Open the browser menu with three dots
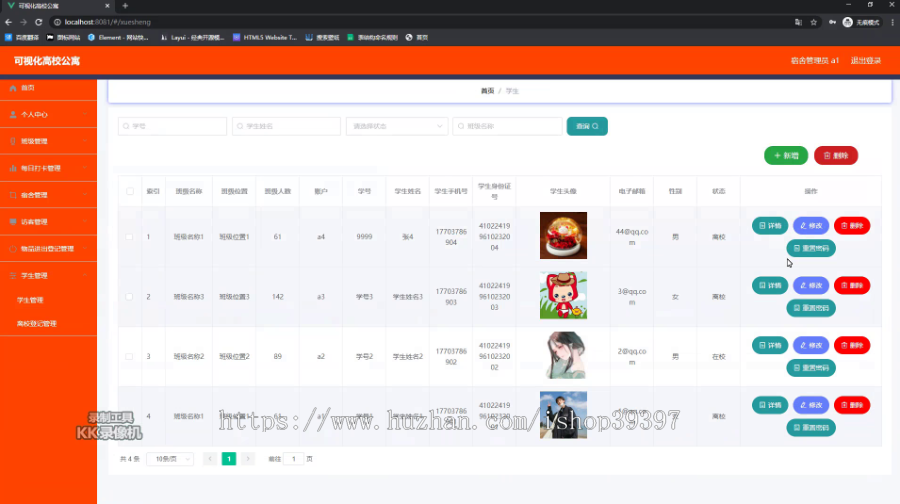Screen dimensions: 900x504 click(892, 22)
